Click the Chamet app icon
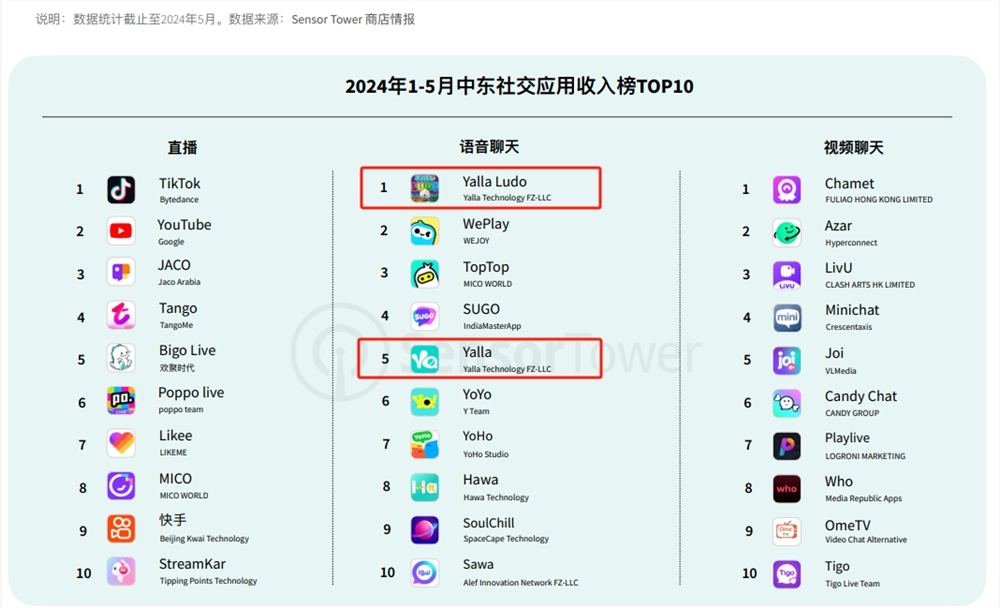The width and height of the screenshot is (1000, 608). (x=786, y=189)
